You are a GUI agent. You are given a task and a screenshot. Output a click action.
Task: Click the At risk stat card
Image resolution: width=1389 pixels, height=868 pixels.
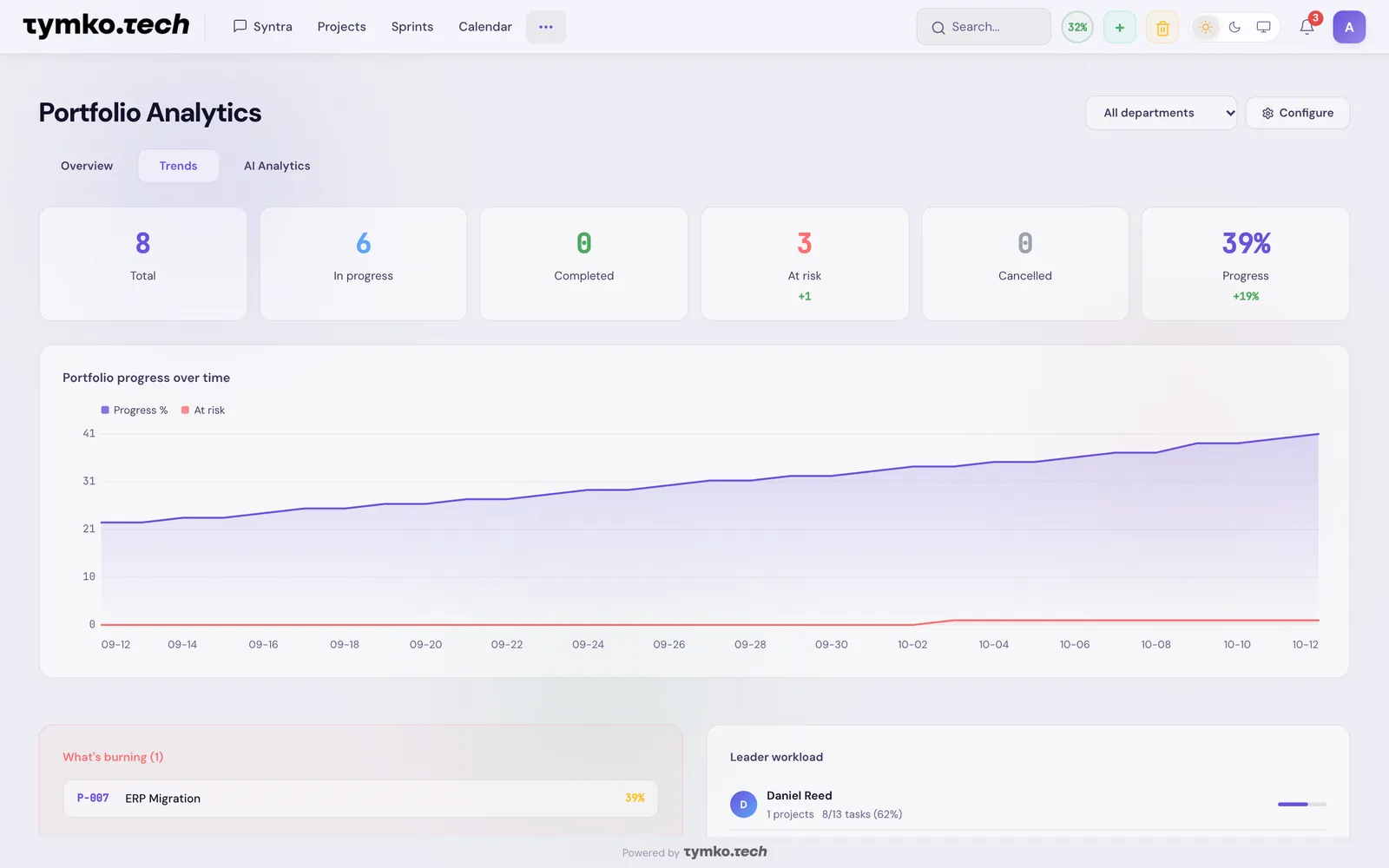click(805, 264)
